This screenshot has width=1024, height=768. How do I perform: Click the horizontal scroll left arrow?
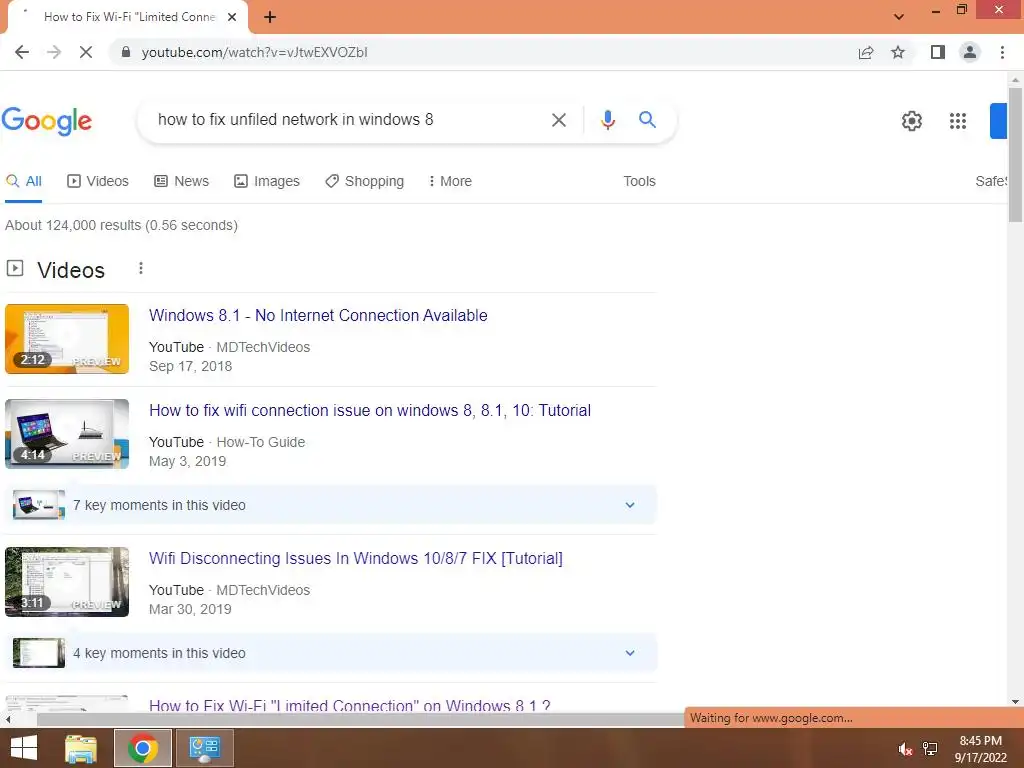[8, 720]
